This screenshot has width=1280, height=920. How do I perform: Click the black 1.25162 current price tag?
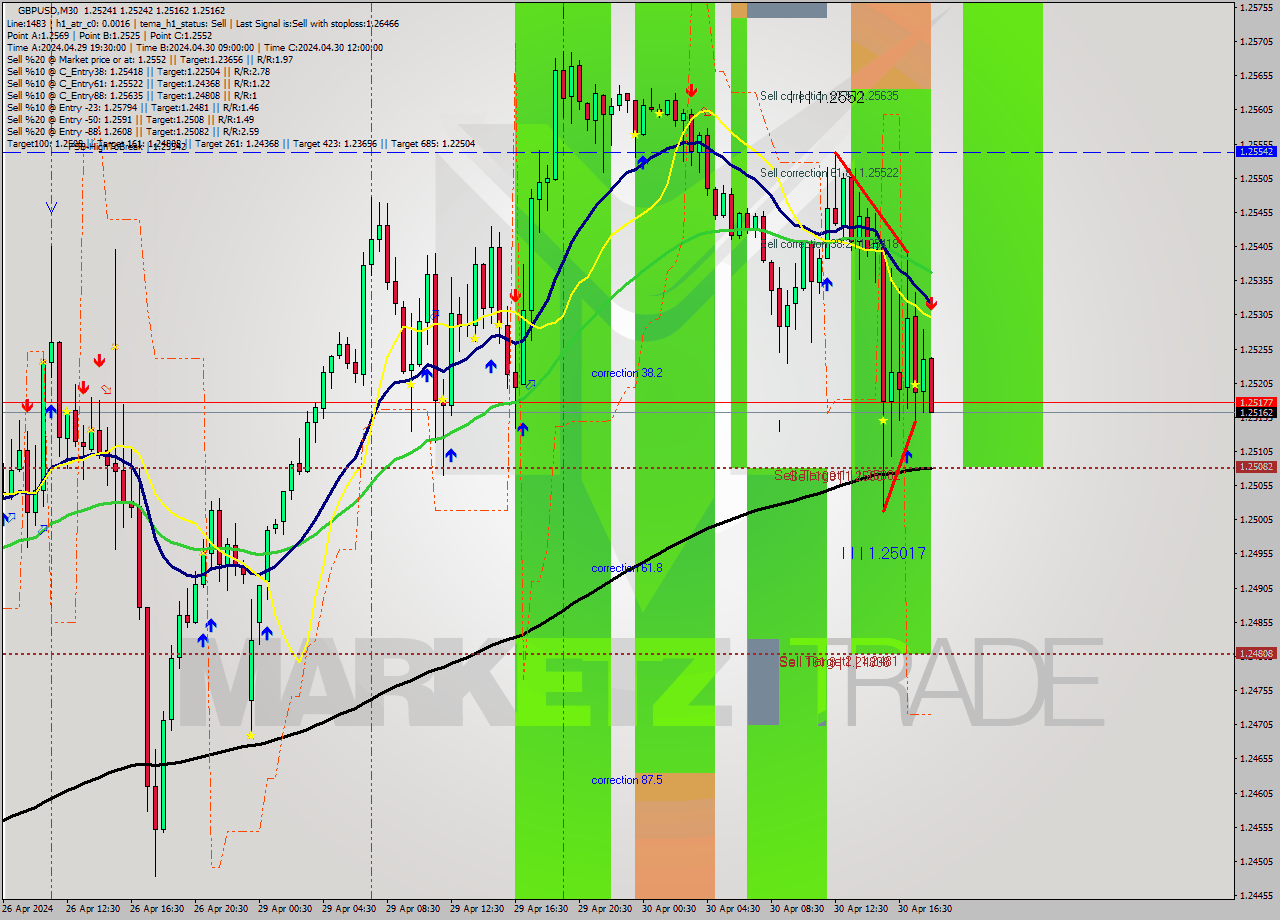[1256, 412]
